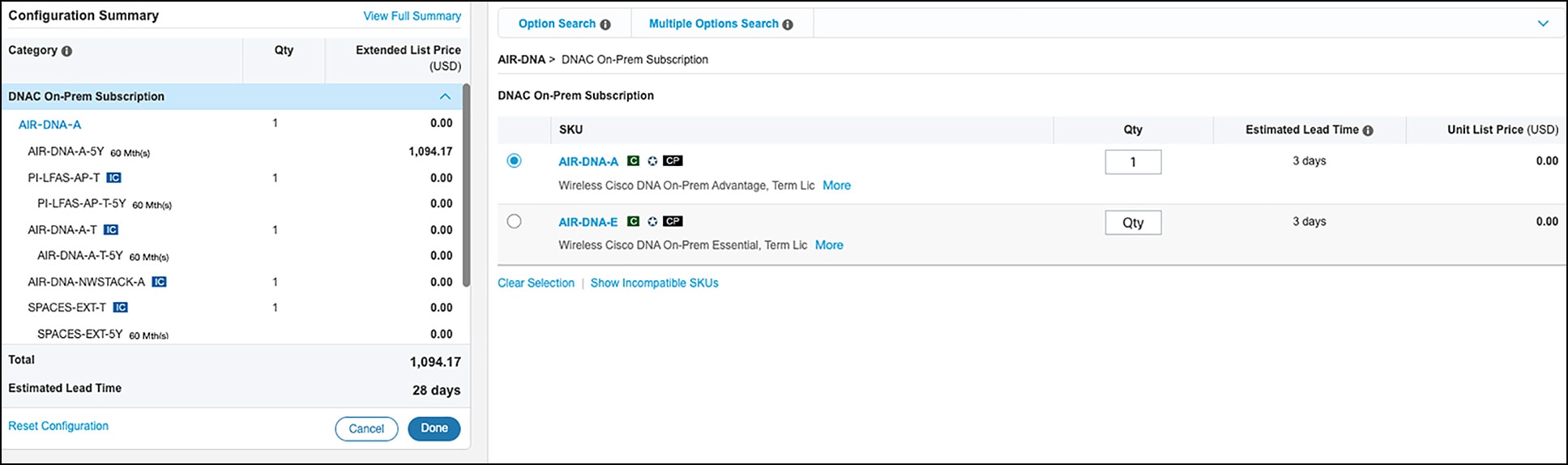The height and width of the screenshot is (465, 1568).
Task: Click the Show Incompatible SKUs link
Action: tap(654, 283)
